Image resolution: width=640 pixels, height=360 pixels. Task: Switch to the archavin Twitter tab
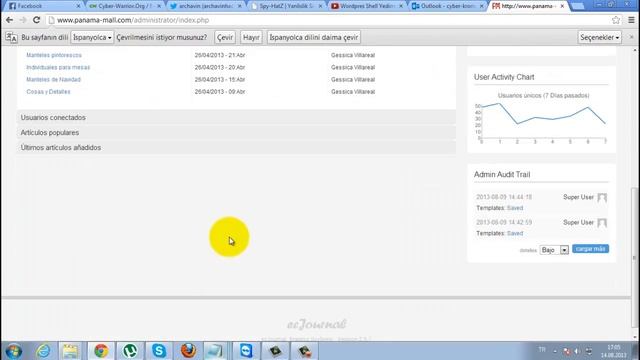click(x=206, y=6)
